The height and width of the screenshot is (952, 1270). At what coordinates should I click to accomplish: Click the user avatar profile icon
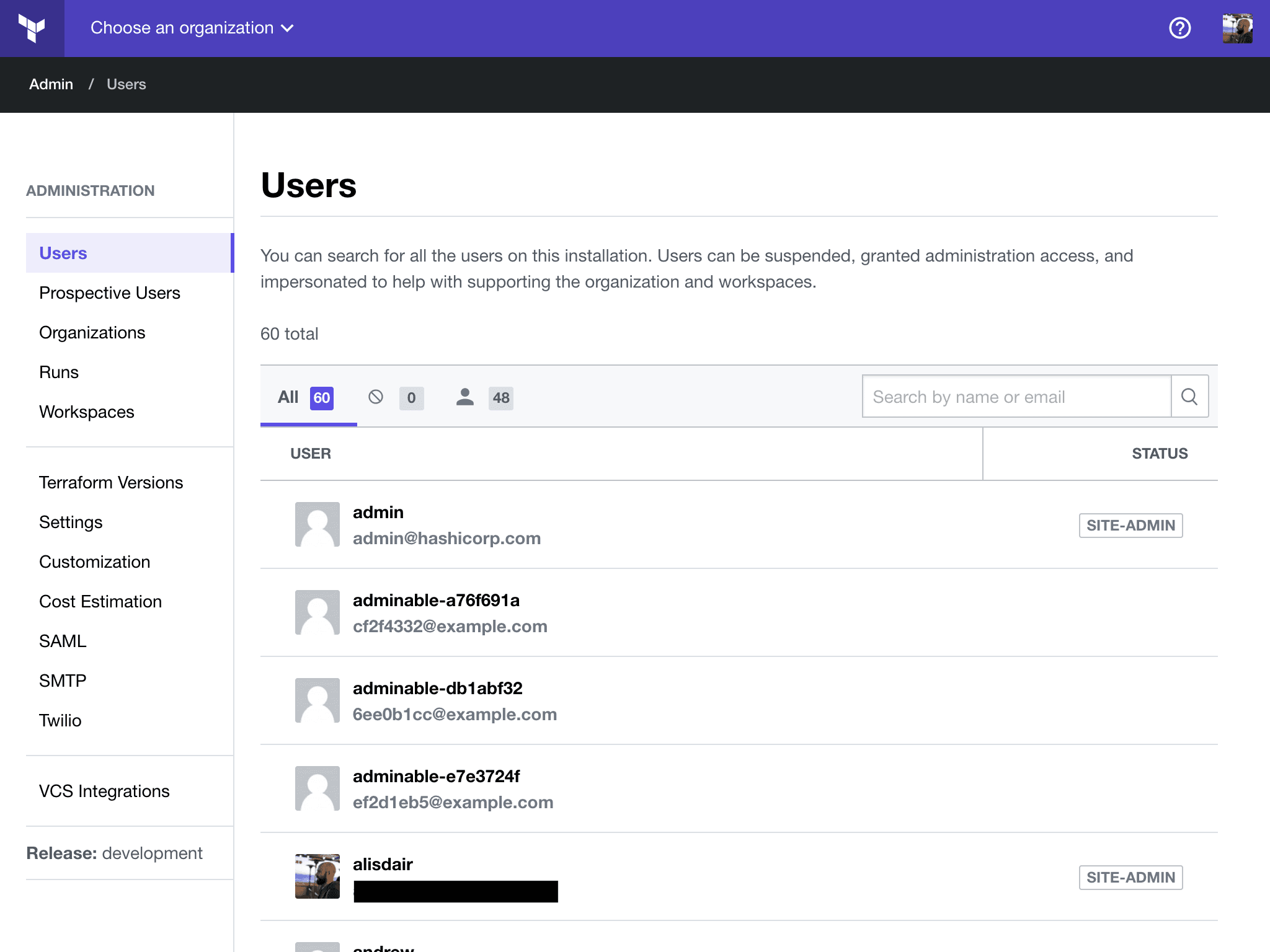point(1238,27)
